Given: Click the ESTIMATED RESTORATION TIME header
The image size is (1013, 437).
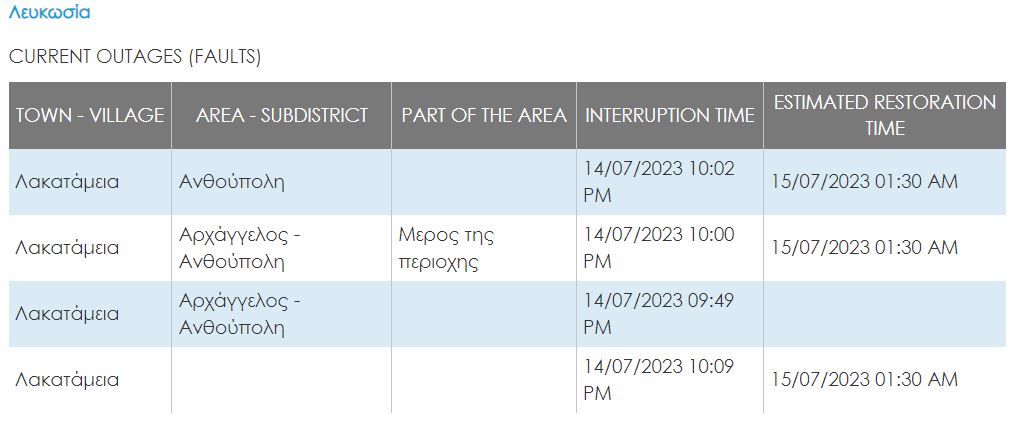Looking at the screenshot, I should click(x=885, y=115).
